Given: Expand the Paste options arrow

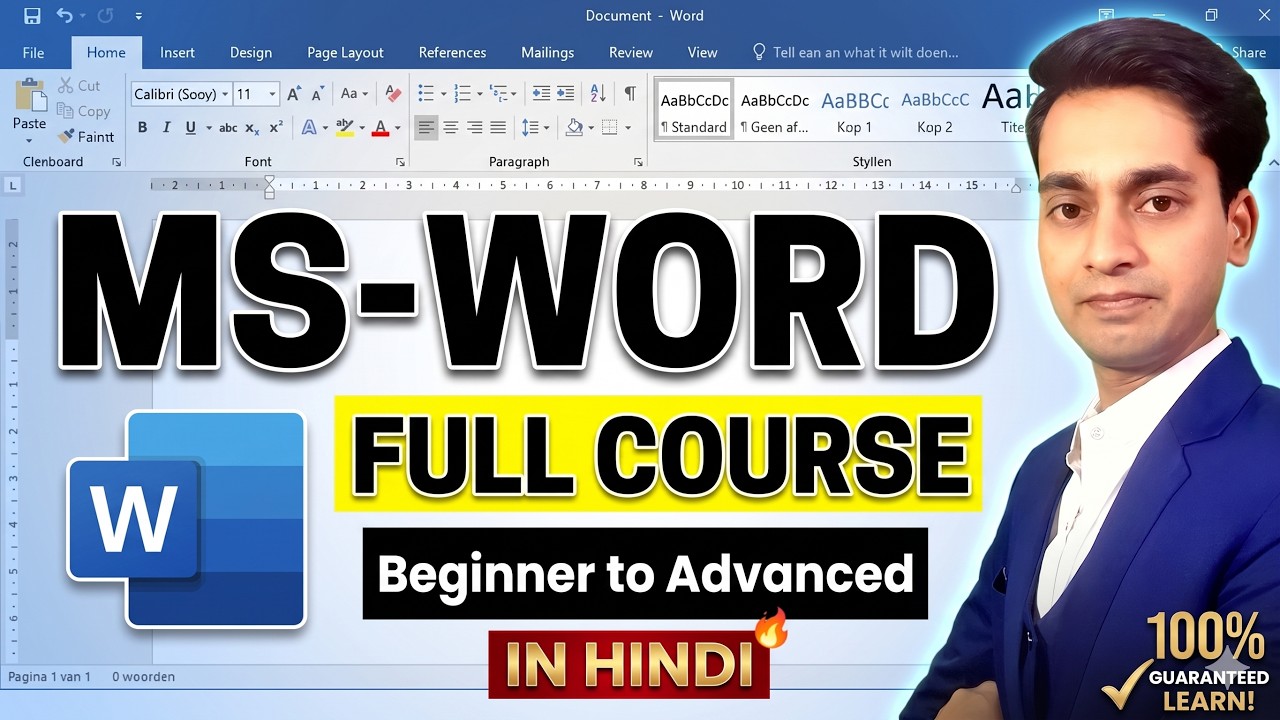Looking at the screenshot, I should click(29, 139).
